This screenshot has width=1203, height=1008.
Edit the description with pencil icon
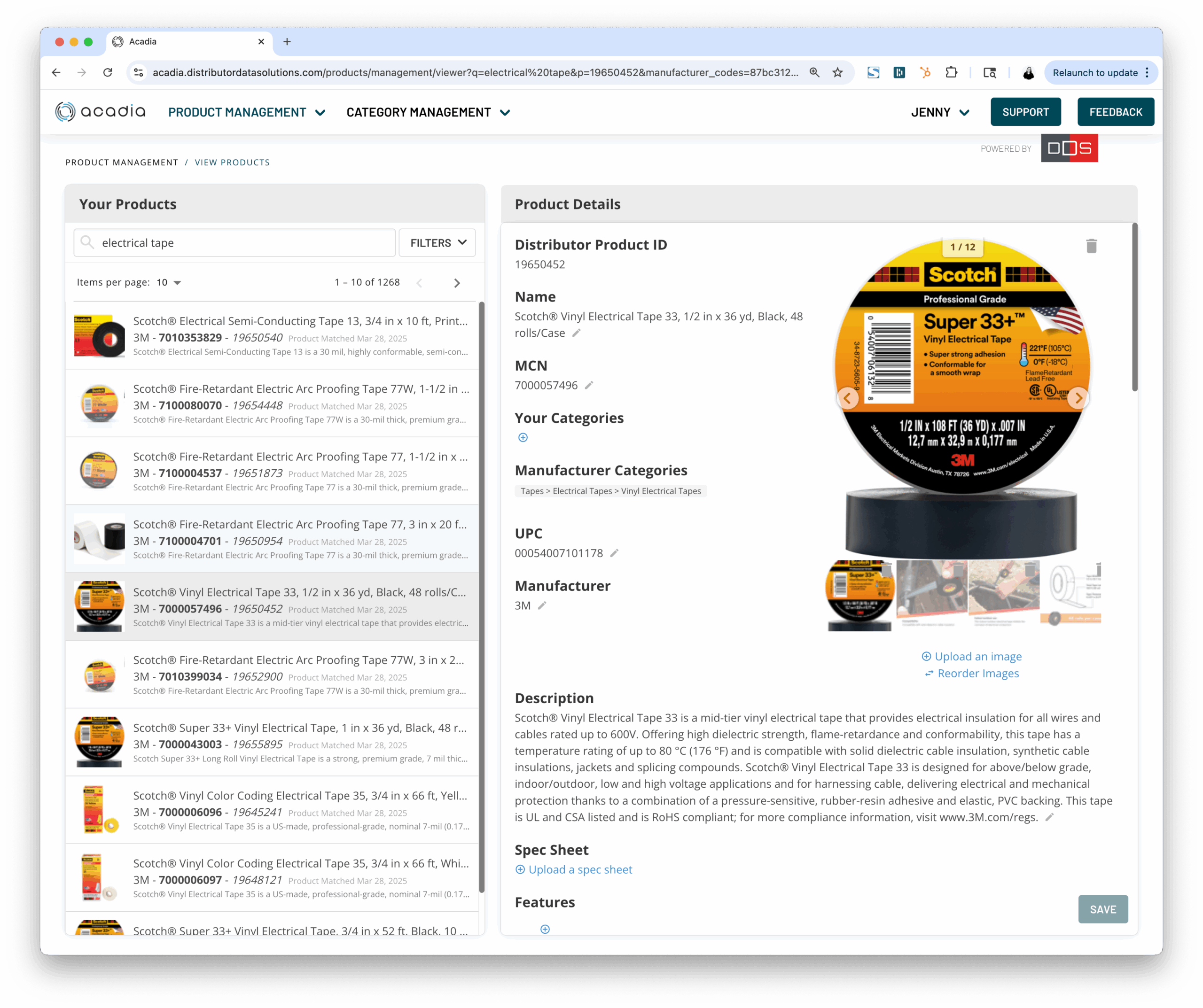click(1049, 817)
